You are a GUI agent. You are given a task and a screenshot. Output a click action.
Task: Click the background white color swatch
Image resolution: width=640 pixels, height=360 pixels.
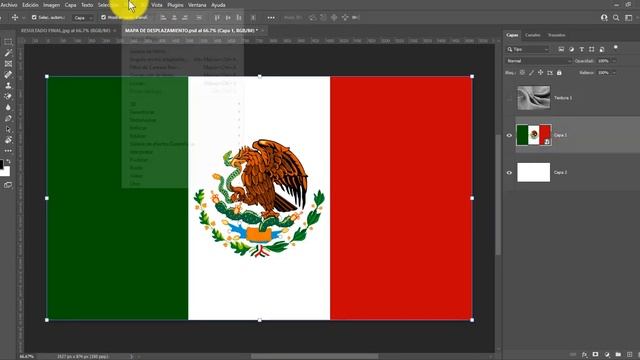point(6,172)
